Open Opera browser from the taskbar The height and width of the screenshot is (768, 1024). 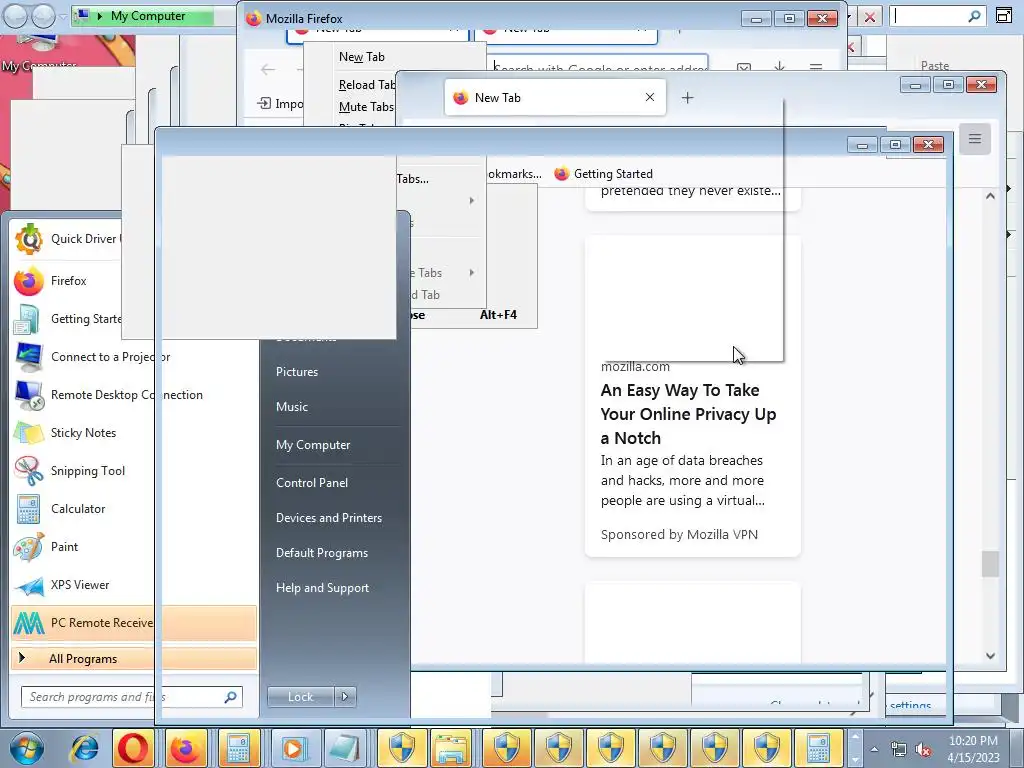coord(133,748)
